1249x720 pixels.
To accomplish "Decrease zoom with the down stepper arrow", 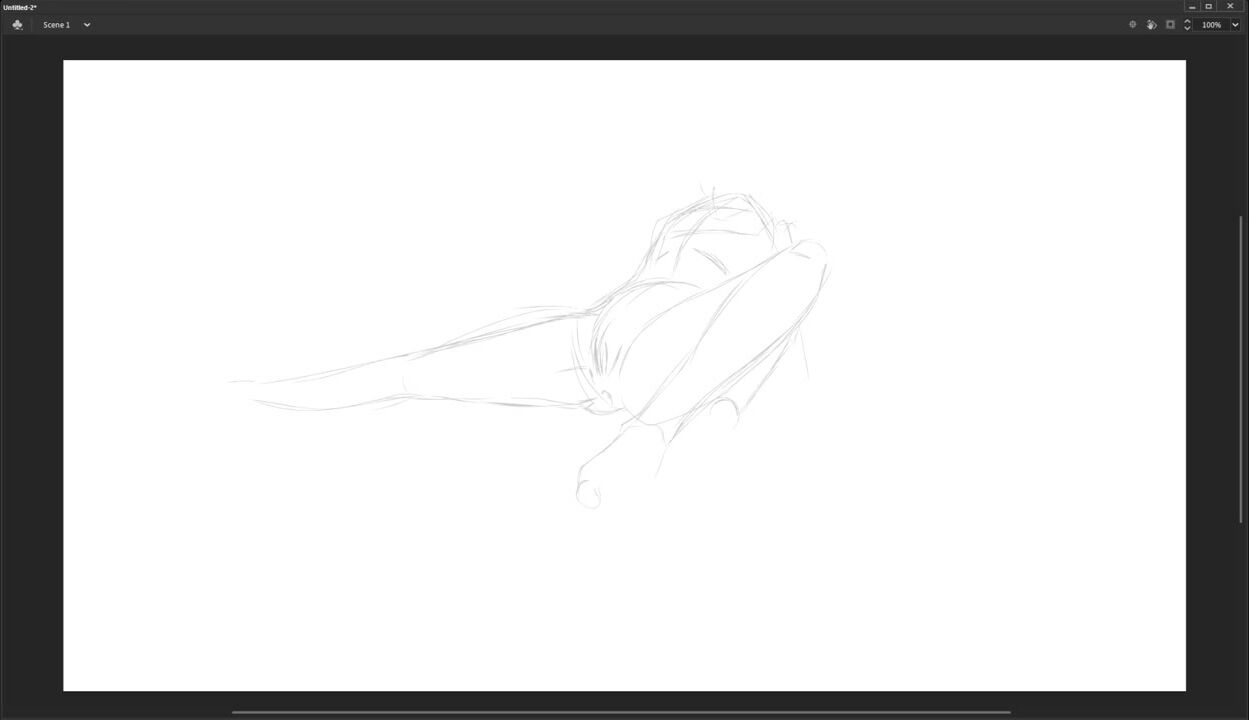I will (1187, 29).
